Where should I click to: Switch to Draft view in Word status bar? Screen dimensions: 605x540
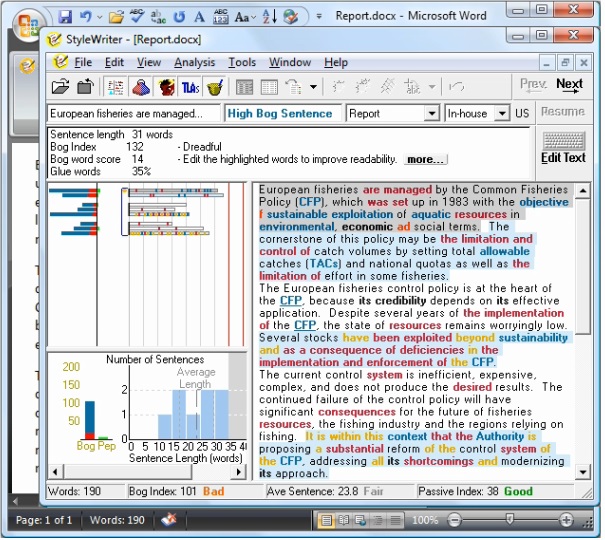coord(395,520)
